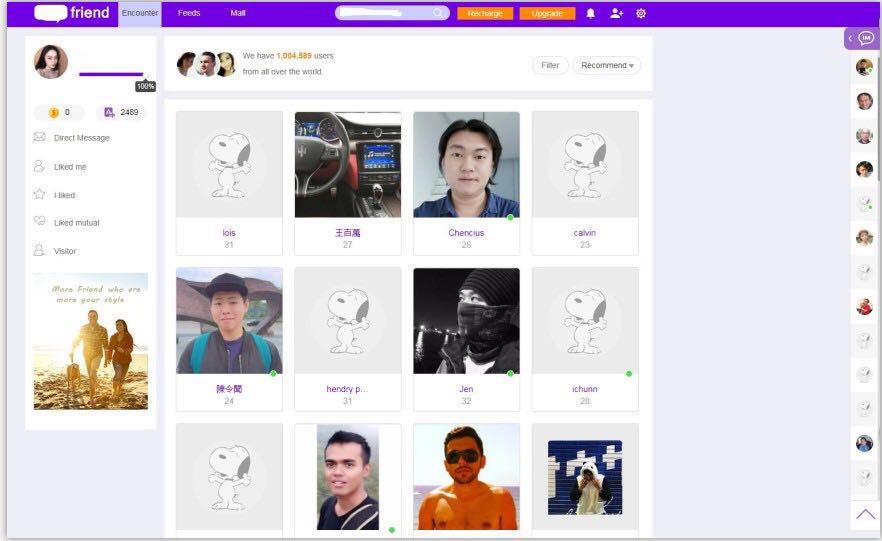Open the Mall tab
The image size is (882, 541).
click(238, 13)
